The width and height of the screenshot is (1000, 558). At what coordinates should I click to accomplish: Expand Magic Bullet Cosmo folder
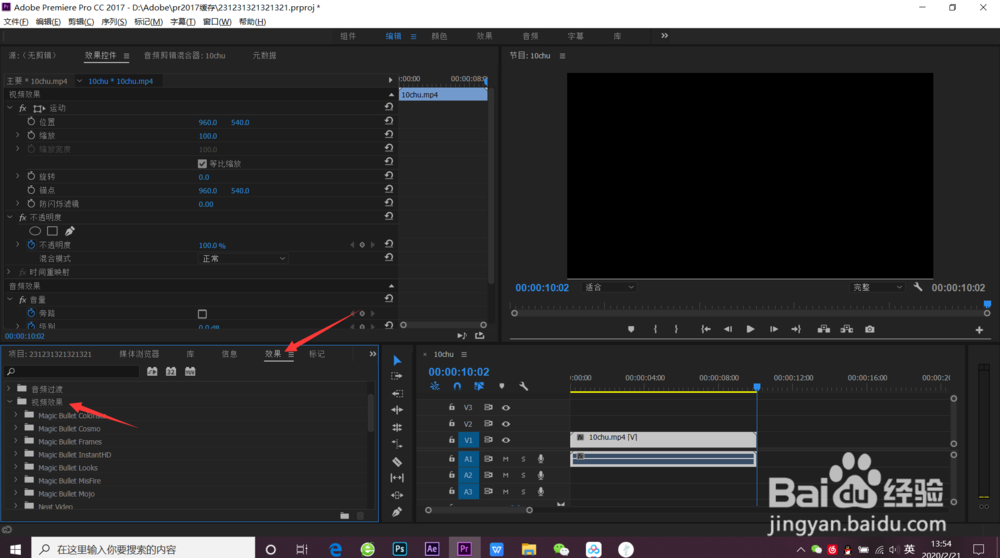click(16, 428)
